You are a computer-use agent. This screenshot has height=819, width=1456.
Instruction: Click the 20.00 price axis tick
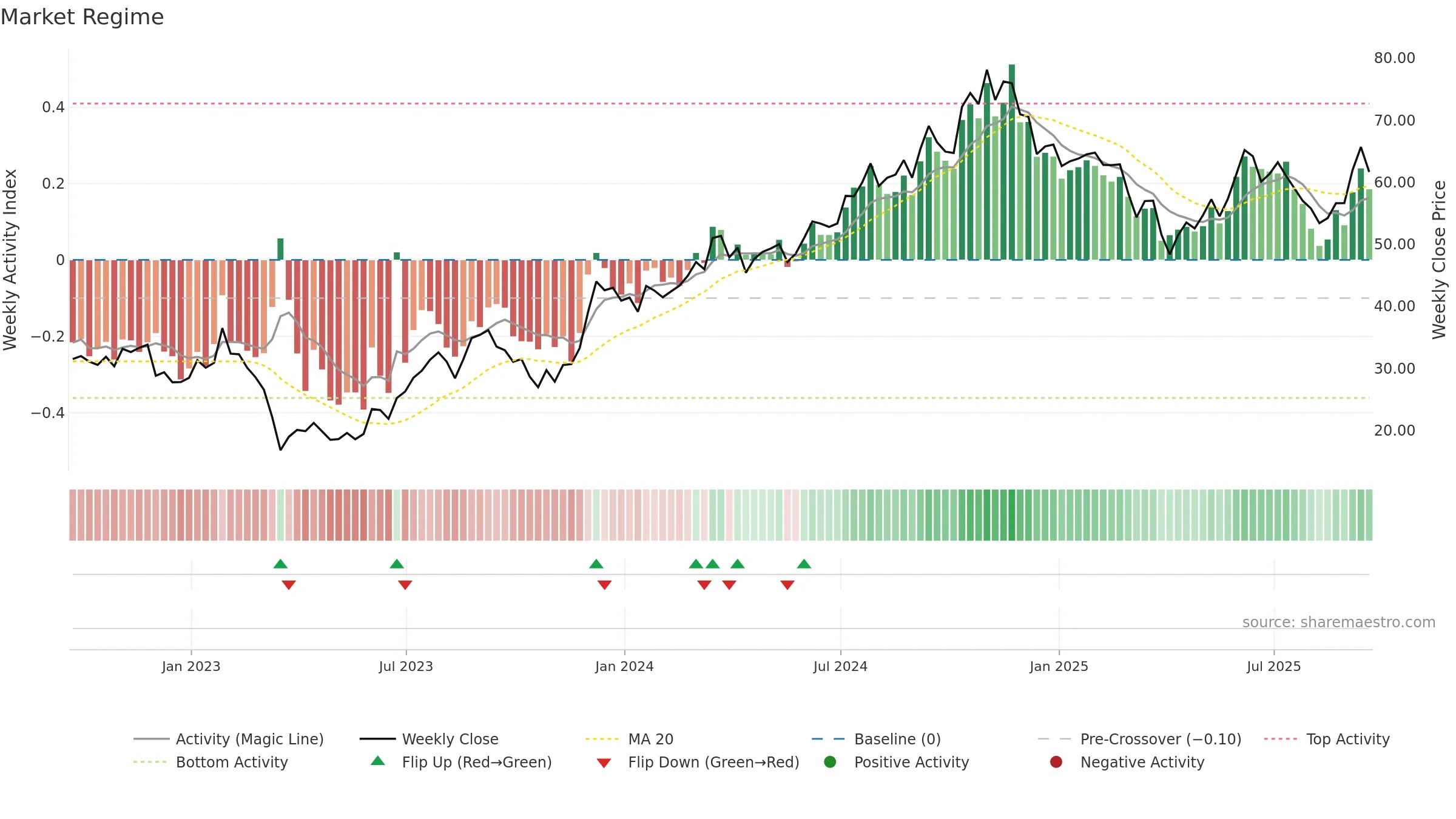point(1394,430)
